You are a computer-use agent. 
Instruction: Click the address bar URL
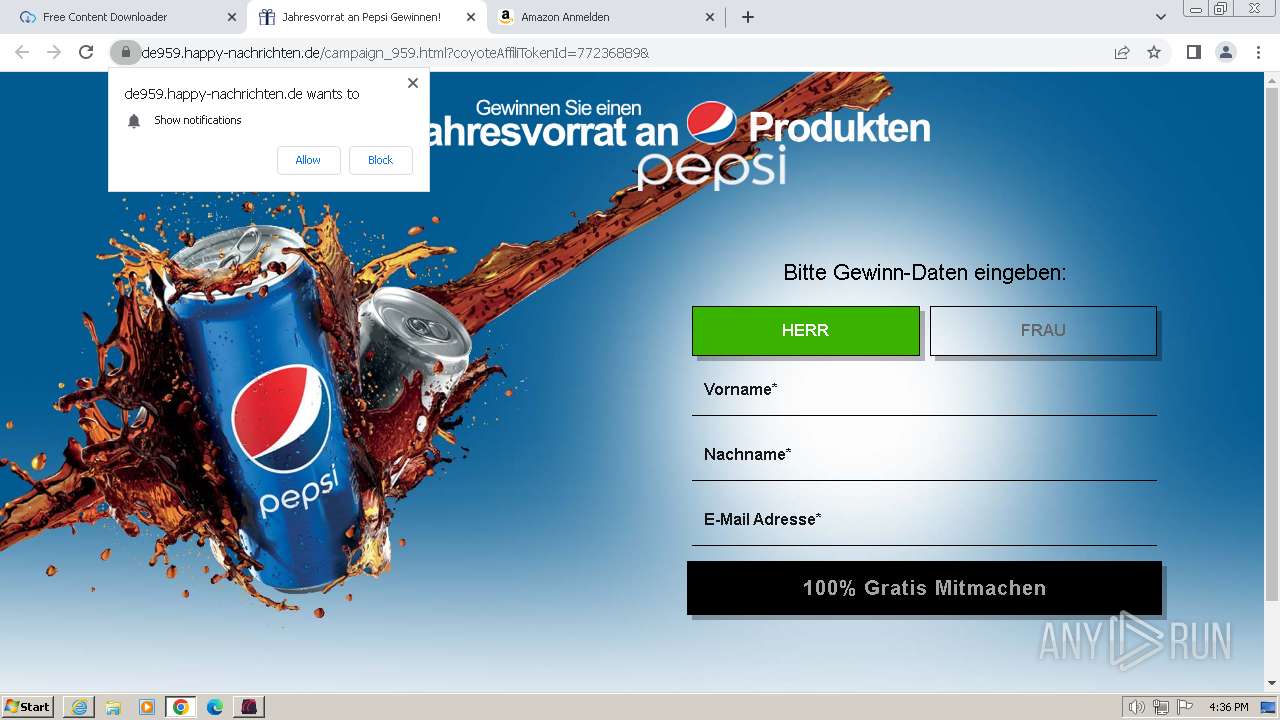tap(395, 52)
